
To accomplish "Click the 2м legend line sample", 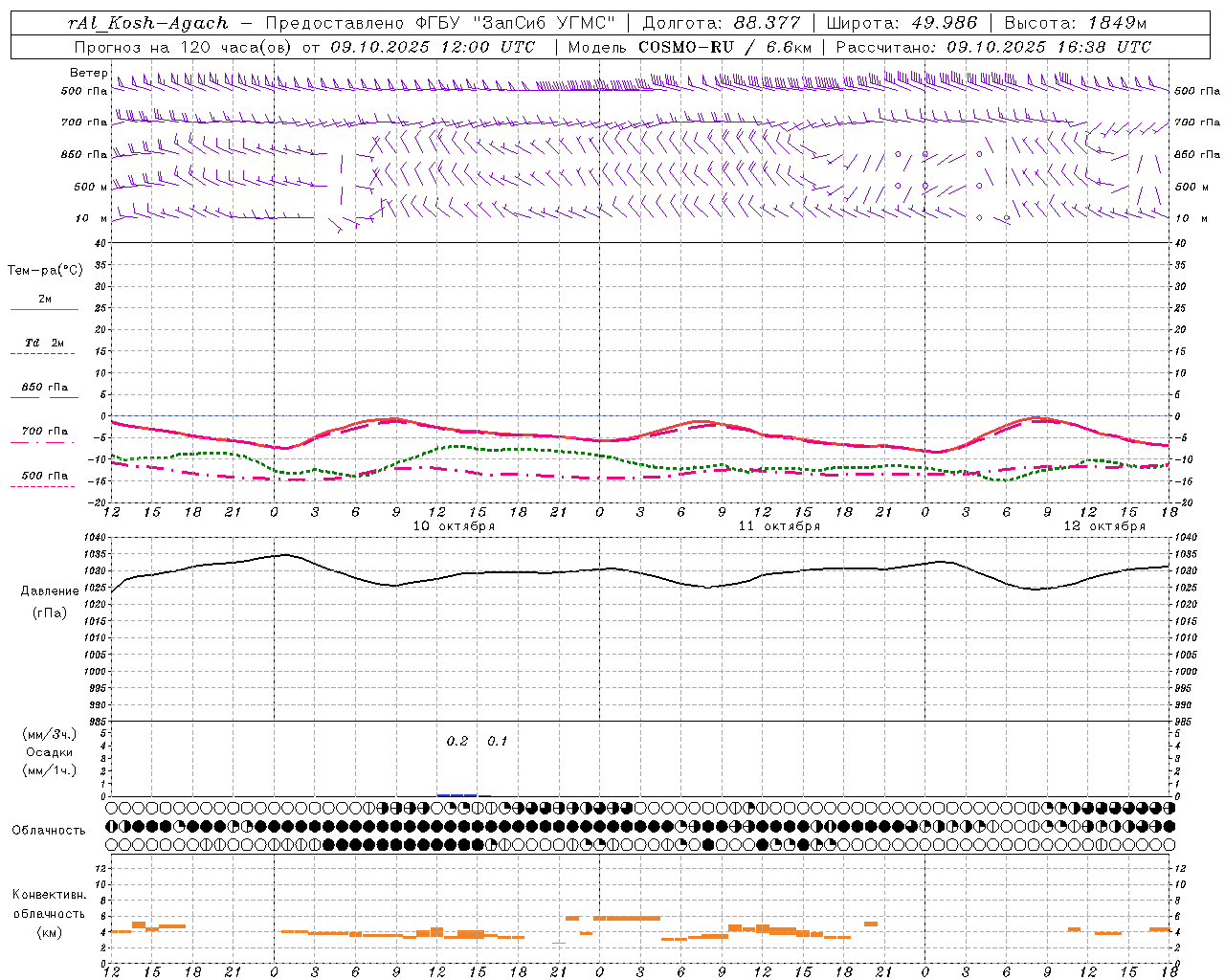I will (x=44, y=310).
